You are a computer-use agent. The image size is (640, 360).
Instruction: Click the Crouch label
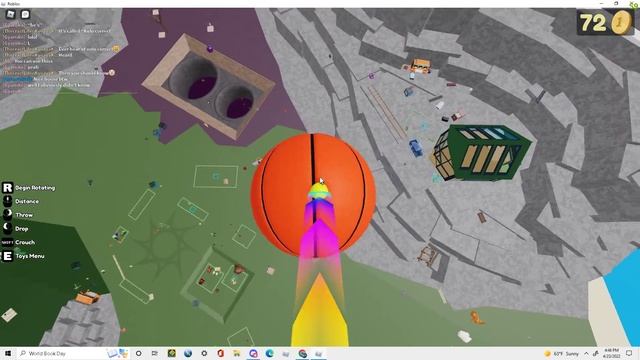point(25,242)
